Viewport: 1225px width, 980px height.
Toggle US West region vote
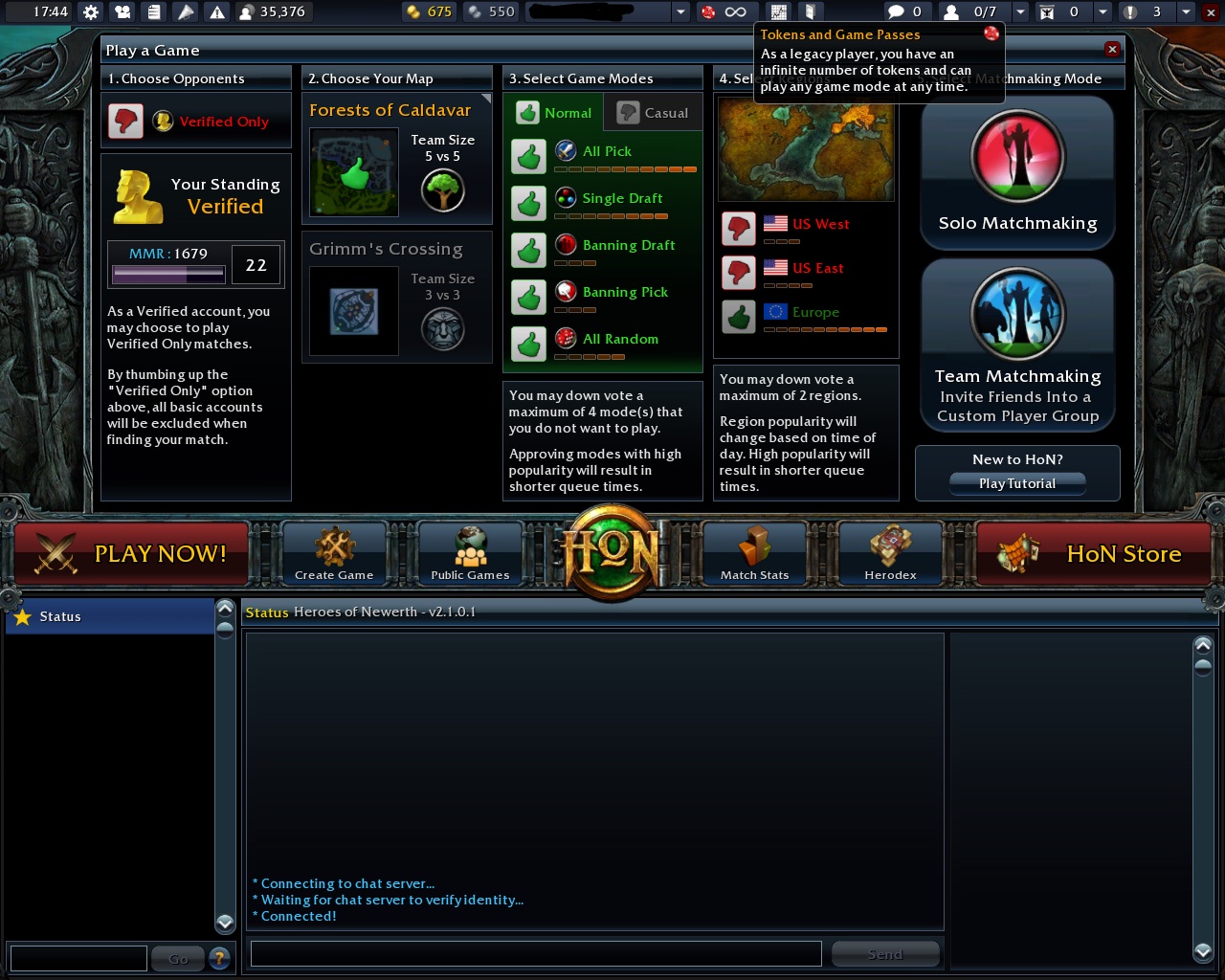[738, 229]
